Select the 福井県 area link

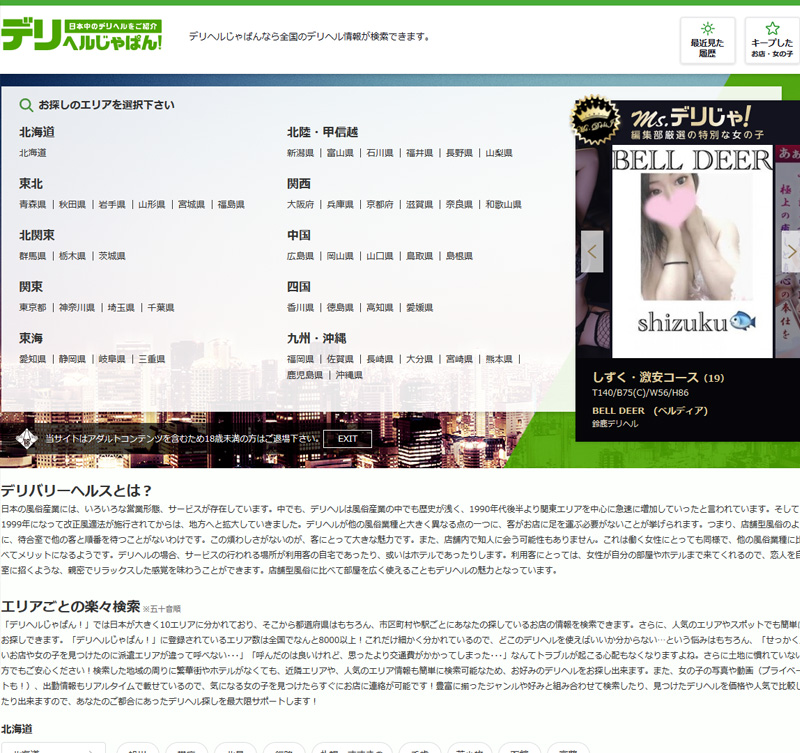[420, 153]
